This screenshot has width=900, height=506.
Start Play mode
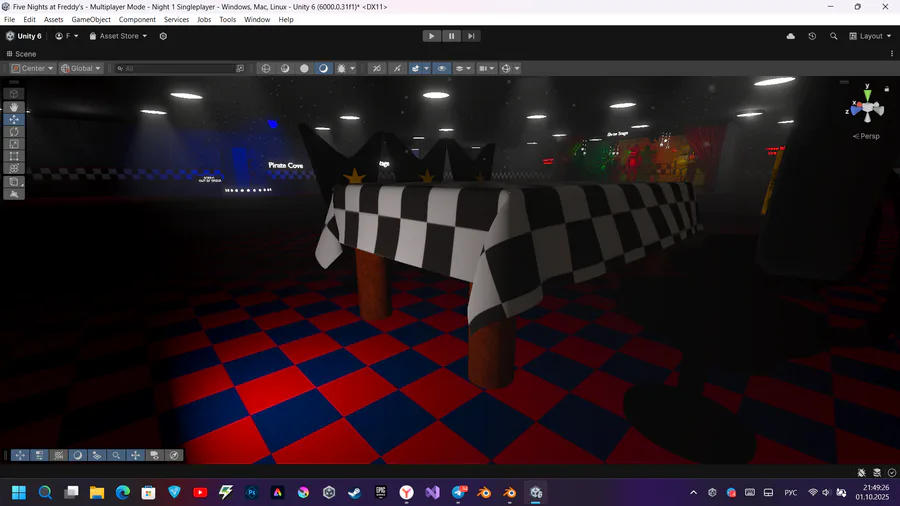tap(432, 36)
